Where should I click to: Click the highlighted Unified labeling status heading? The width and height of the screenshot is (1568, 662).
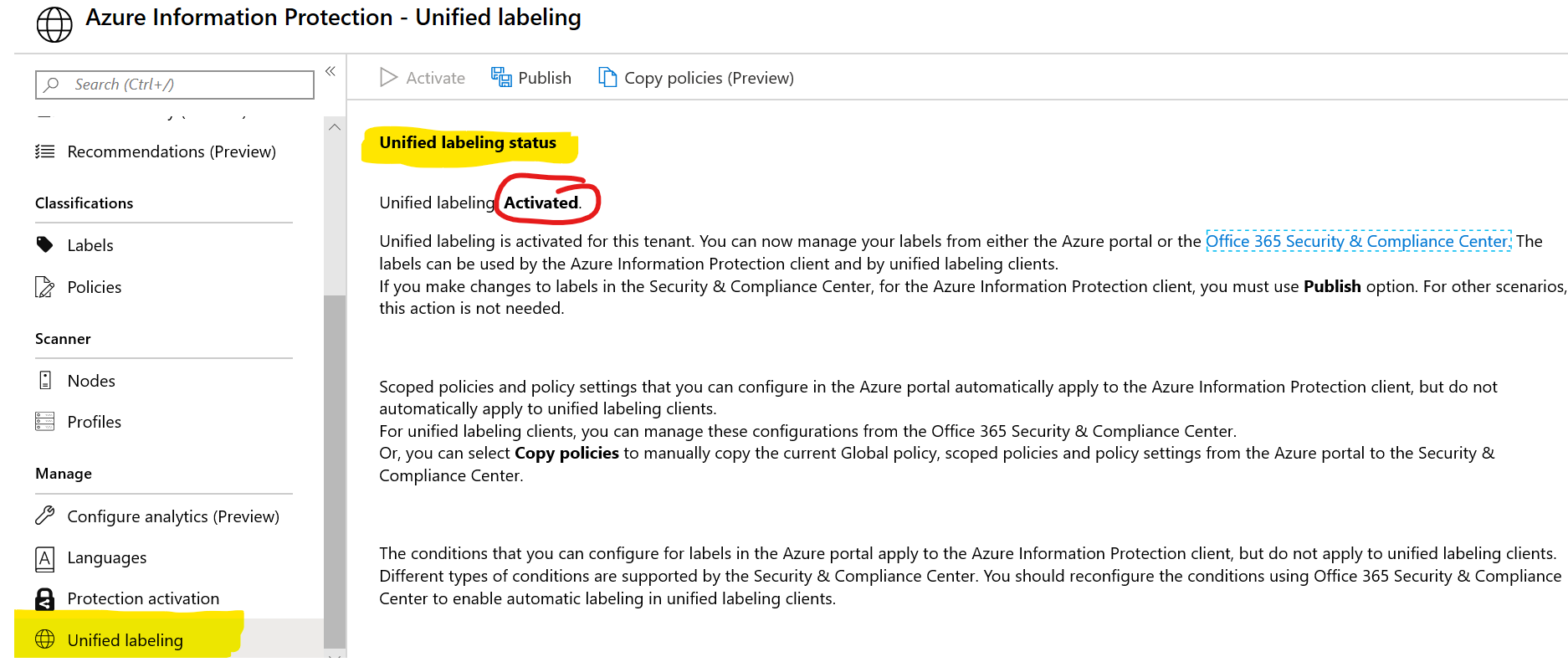coord(467,142)
